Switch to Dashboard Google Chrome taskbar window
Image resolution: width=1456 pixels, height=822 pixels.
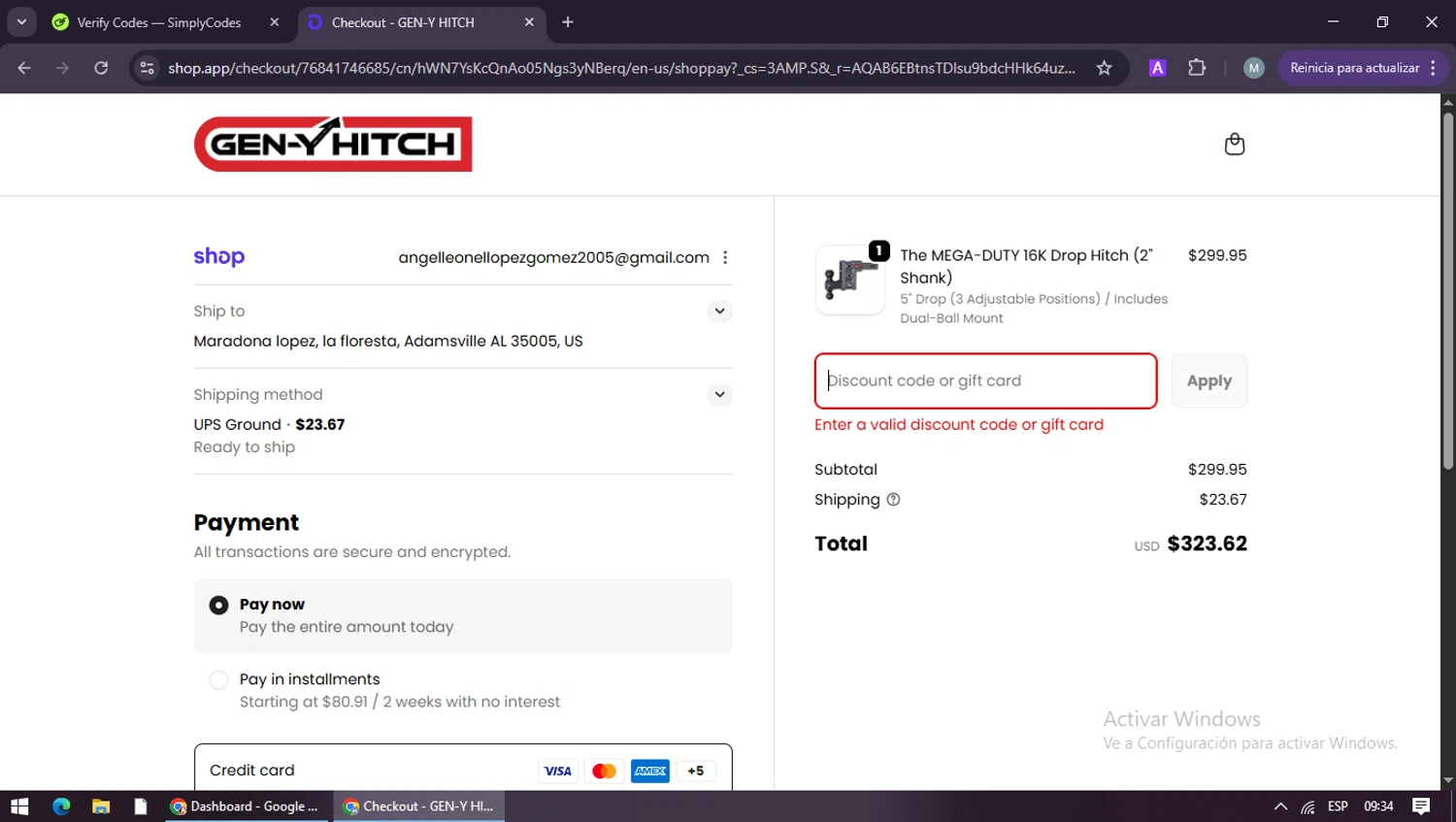coord(248,806)
